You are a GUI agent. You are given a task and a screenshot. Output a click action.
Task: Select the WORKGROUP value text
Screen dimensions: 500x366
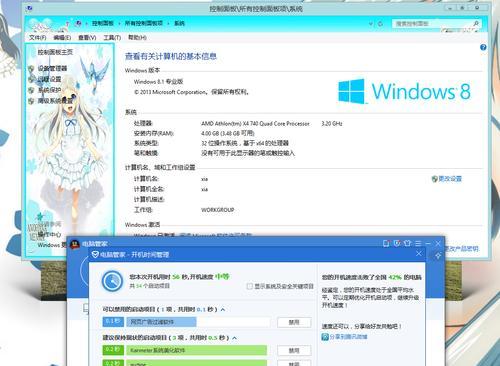tap(218, 210)
